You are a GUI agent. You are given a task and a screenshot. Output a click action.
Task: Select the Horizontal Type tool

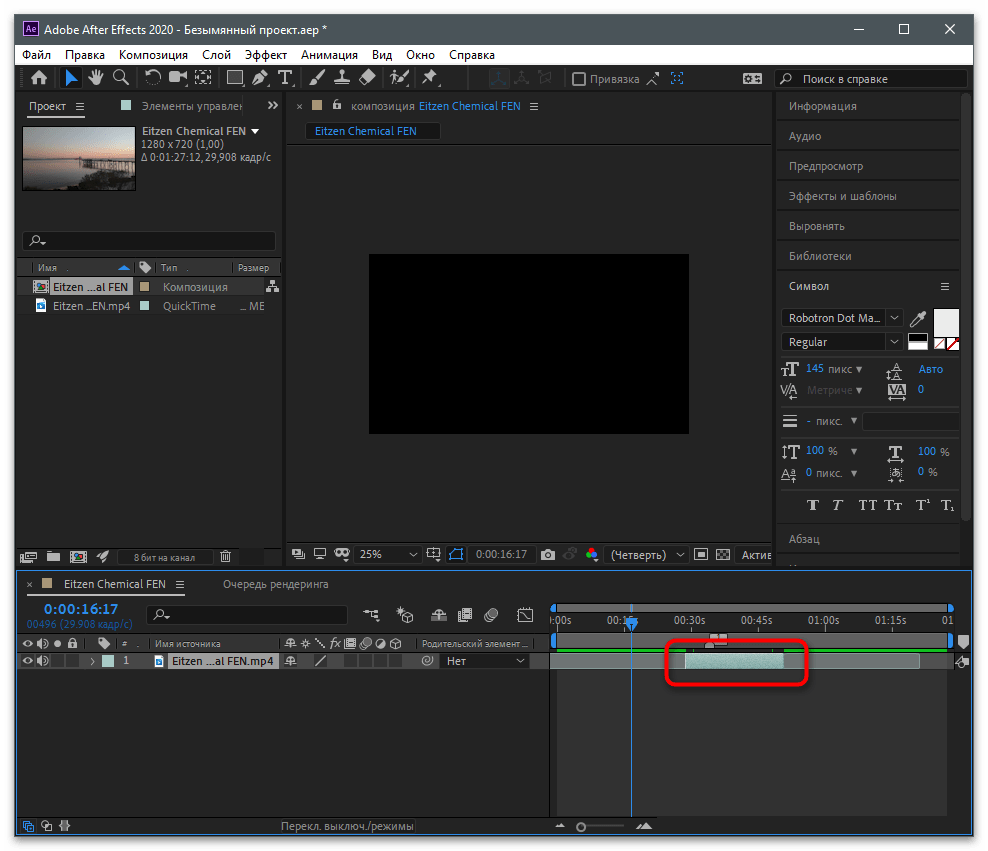(x=285, y=78)
